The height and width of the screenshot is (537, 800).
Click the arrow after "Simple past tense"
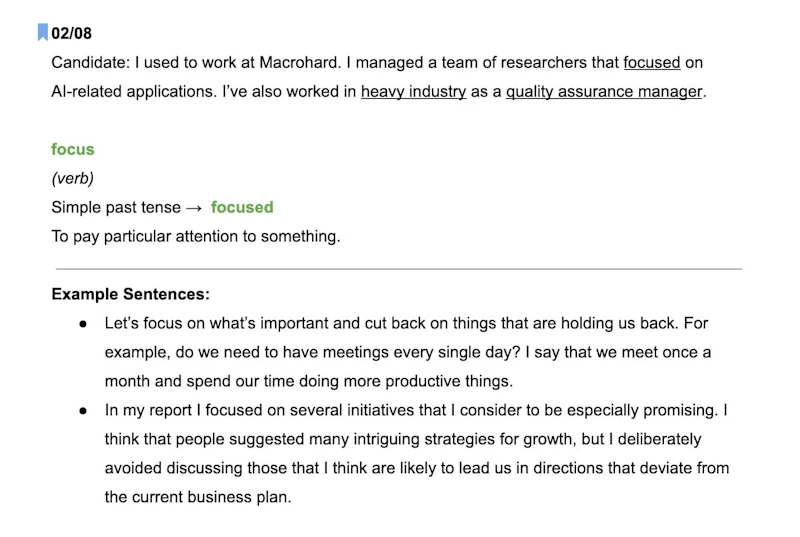click(193, 208)
